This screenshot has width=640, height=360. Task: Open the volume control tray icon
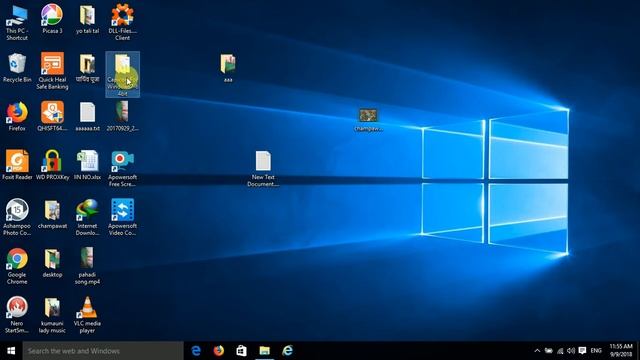coord(571,351)
